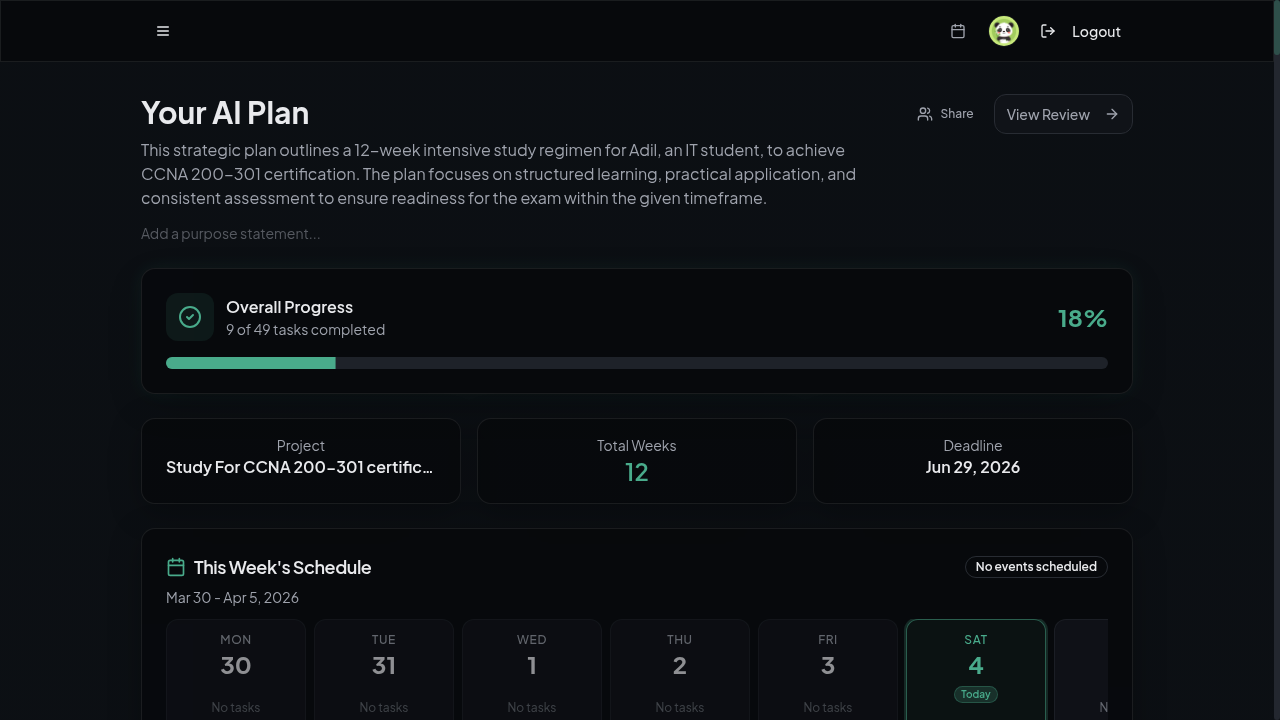Click the arrow inside the View Review button
This screenshot has width=1280, height=720.
(1112, 114)
